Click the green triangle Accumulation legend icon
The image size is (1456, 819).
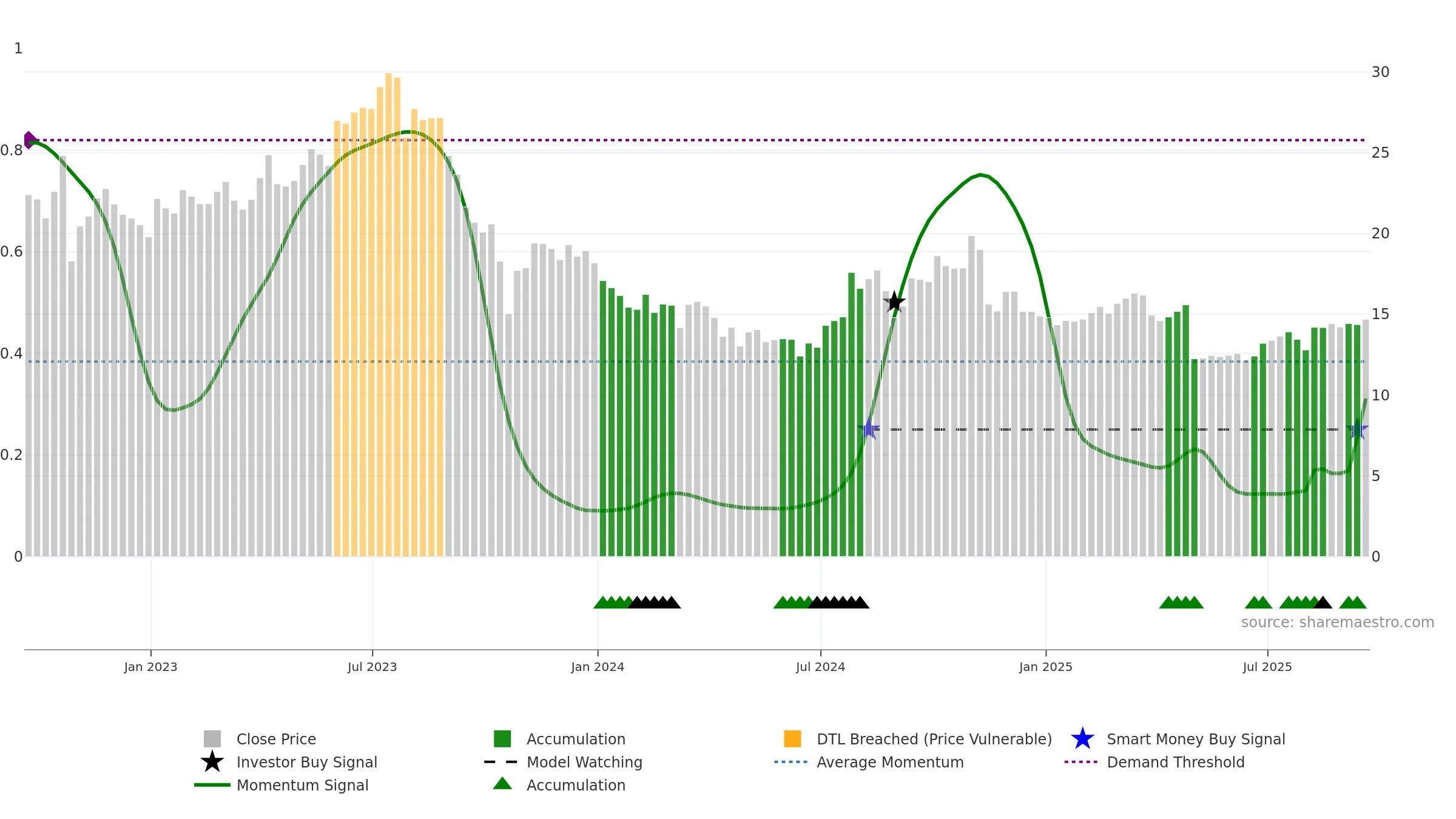coord(502,784)
